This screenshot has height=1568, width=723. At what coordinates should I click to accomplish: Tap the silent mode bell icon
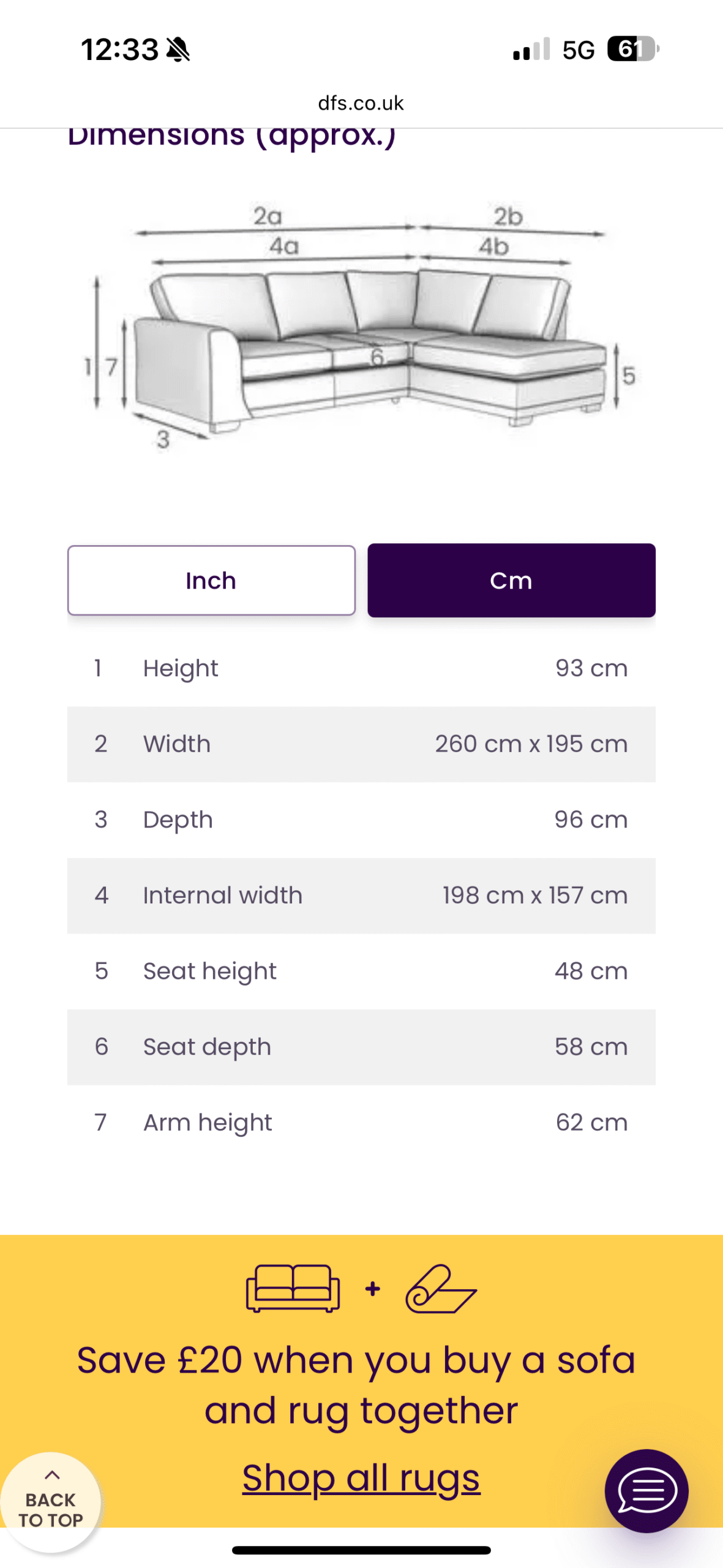click(178, 49)
